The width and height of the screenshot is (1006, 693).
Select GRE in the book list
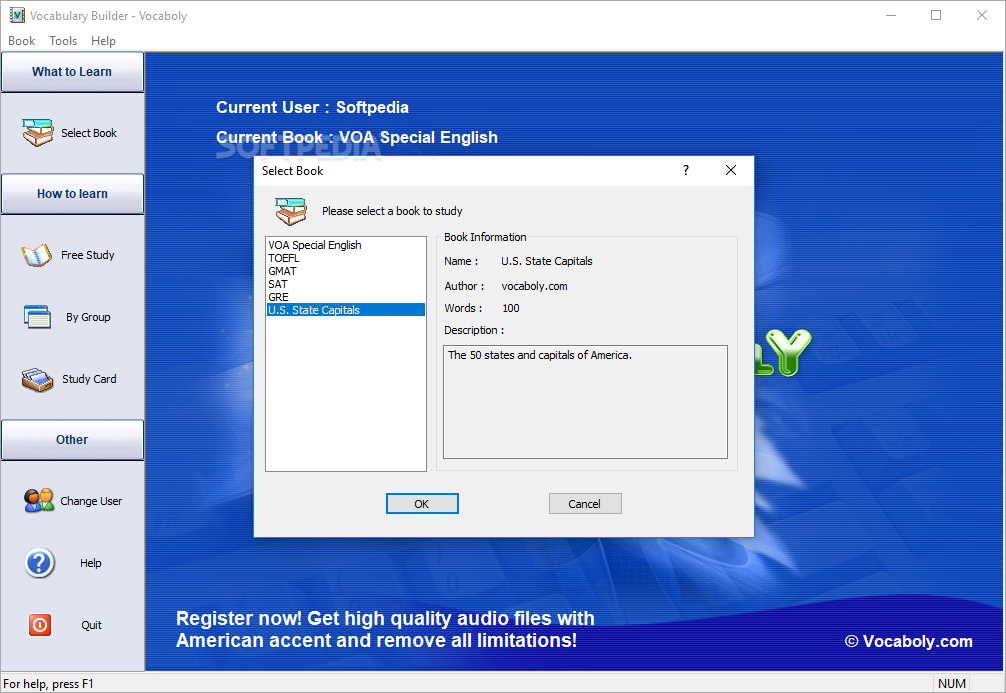[346, 297]
